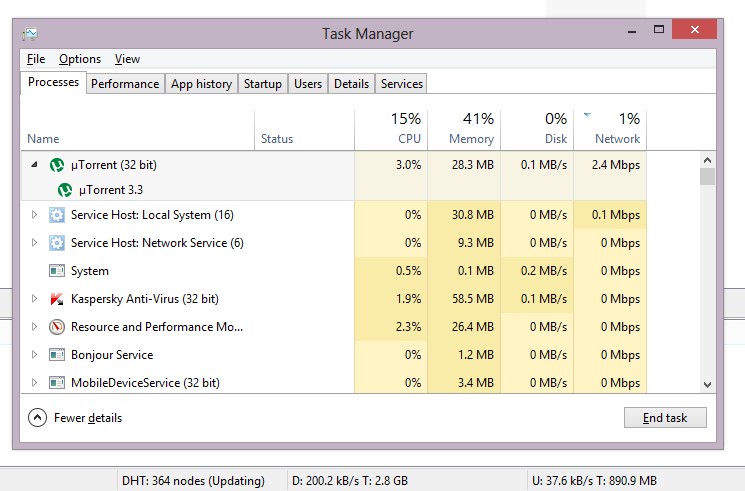Click the System process icon
The height and width of the screenshot is (491, 745).
(57, 271)
